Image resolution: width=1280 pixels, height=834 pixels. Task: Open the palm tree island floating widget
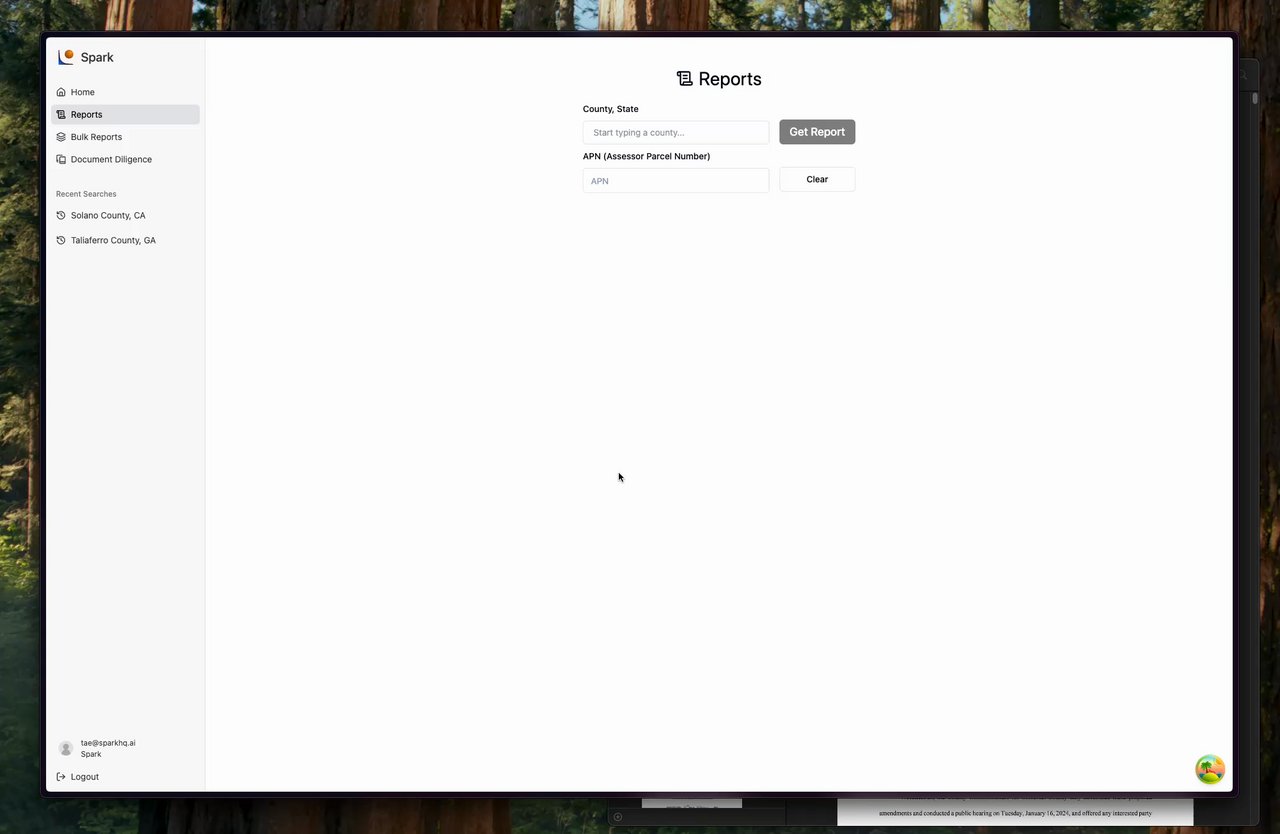pyautogui.click(x=1210, y=769)
